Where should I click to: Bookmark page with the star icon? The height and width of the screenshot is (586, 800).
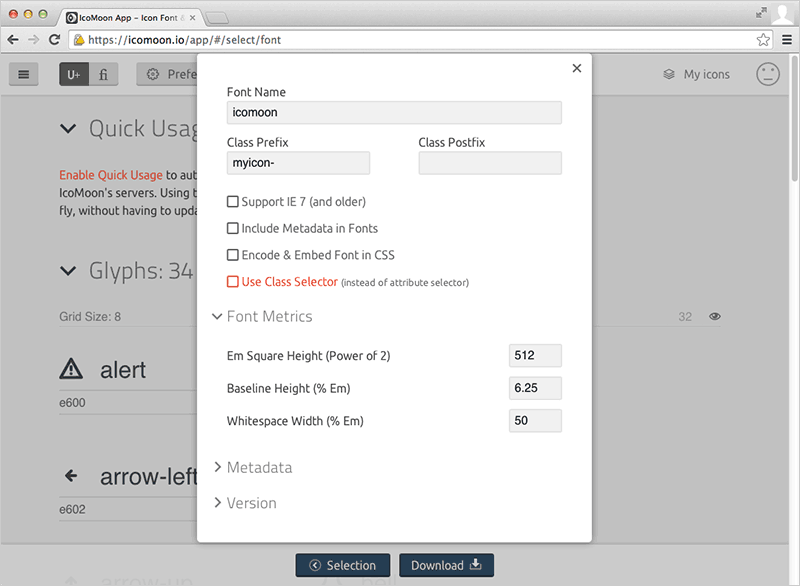[x=763, y=40]
